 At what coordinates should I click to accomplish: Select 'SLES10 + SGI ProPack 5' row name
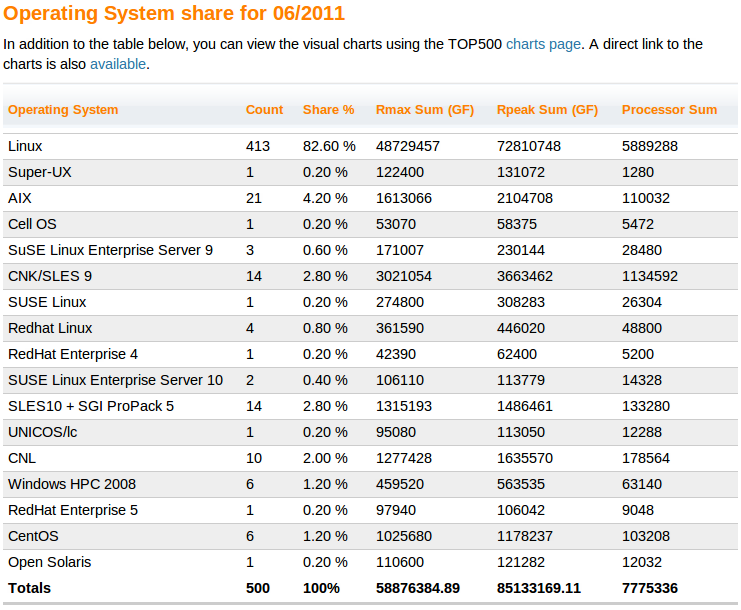91,406
